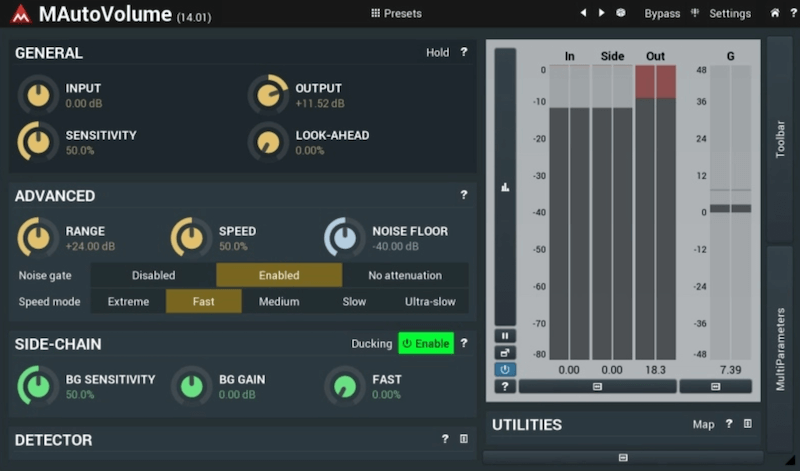Click the previous preset arrow
The width and height of the screenshot is (800, 471).
(x=584, y=13)
